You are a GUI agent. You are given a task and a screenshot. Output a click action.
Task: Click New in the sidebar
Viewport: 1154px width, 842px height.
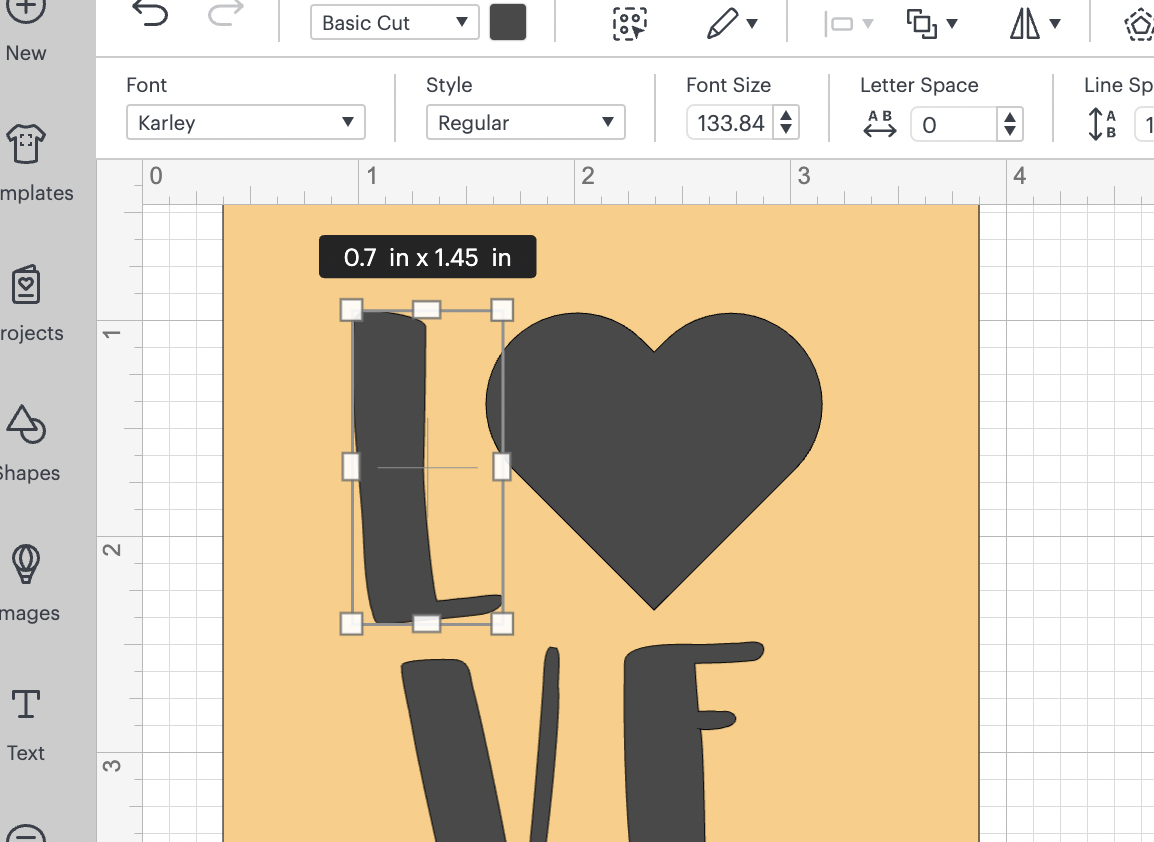pyautogui.click(x=26, y=30)
